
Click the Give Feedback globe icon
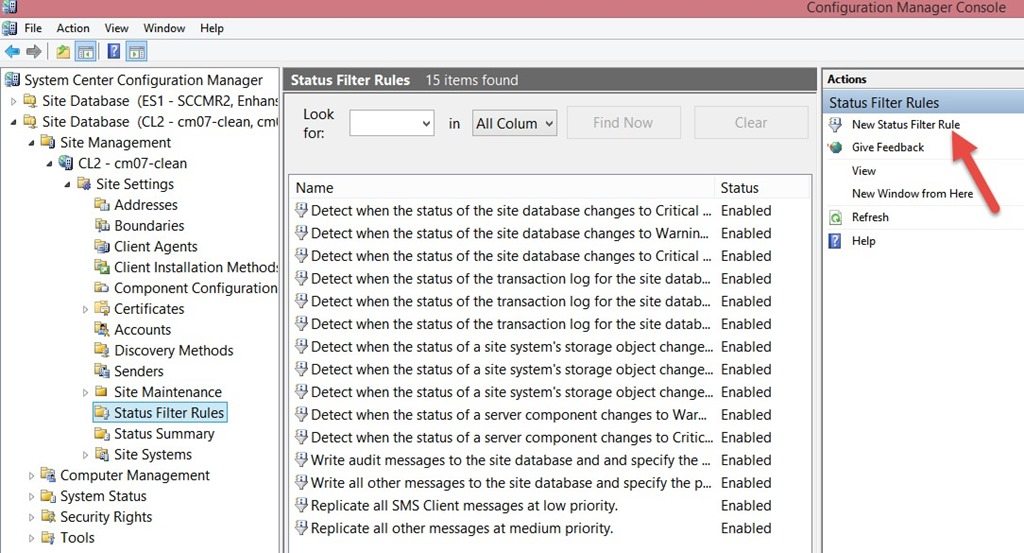point(835,148)
